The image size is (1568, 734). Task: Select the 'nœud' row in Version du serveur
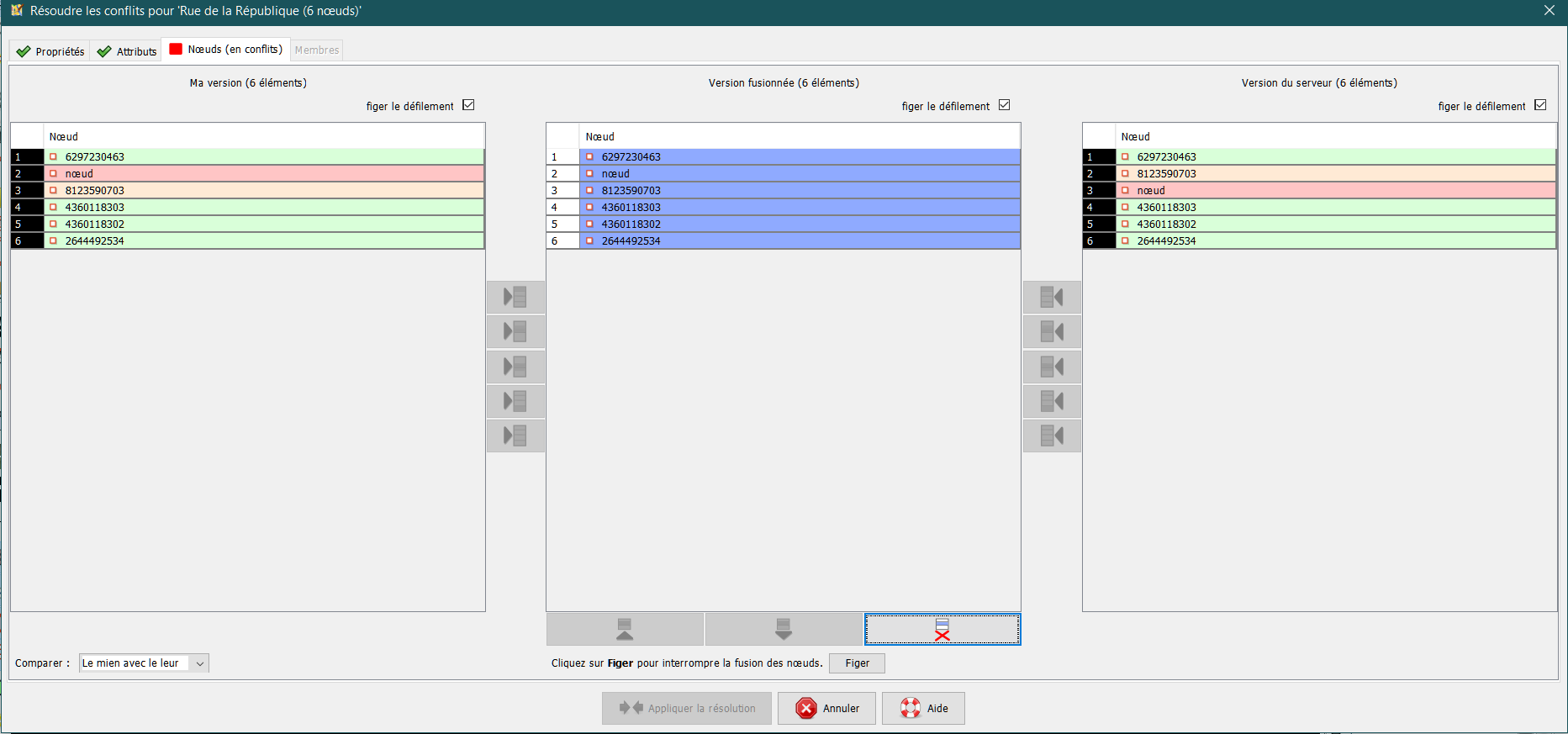[1151, 191]
